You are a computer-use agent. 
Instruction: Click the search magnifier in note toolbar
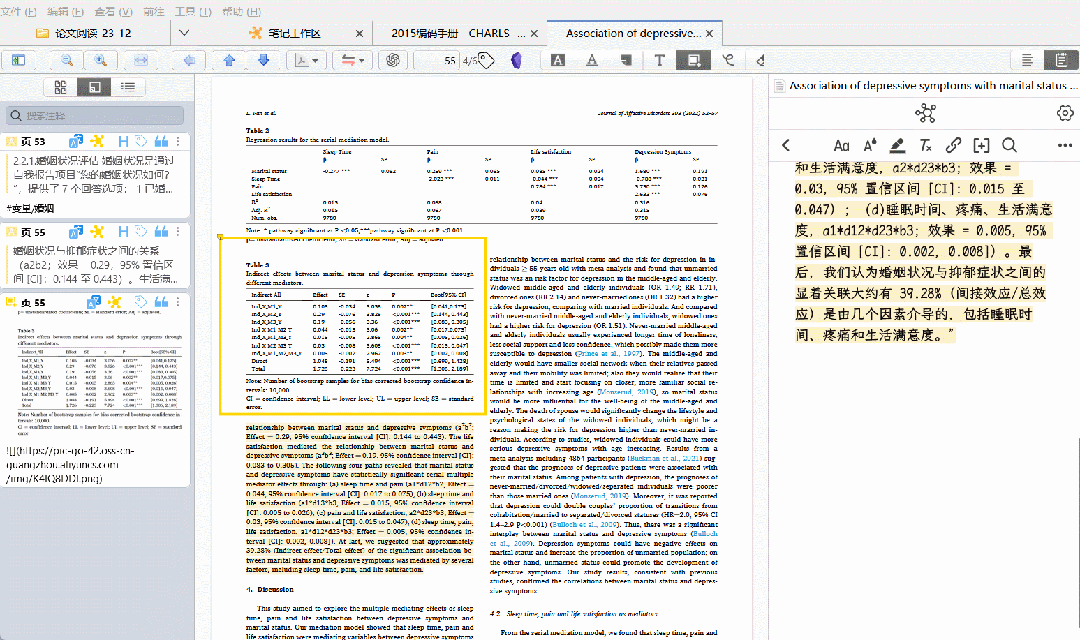[1009, 145]
